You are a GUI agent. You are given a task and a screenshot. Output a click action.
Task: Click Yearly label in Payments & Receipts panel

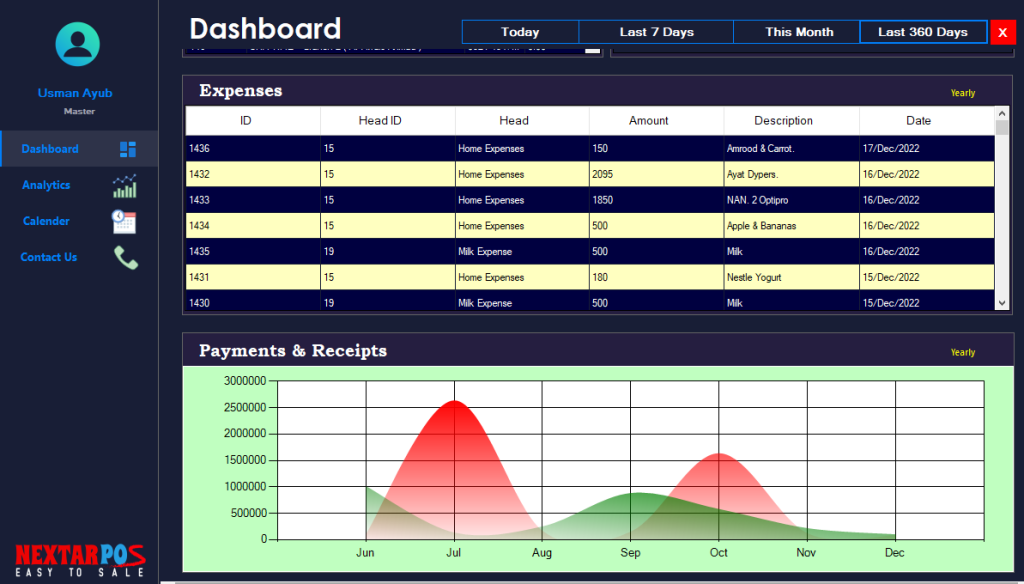(x=963, y=352)
